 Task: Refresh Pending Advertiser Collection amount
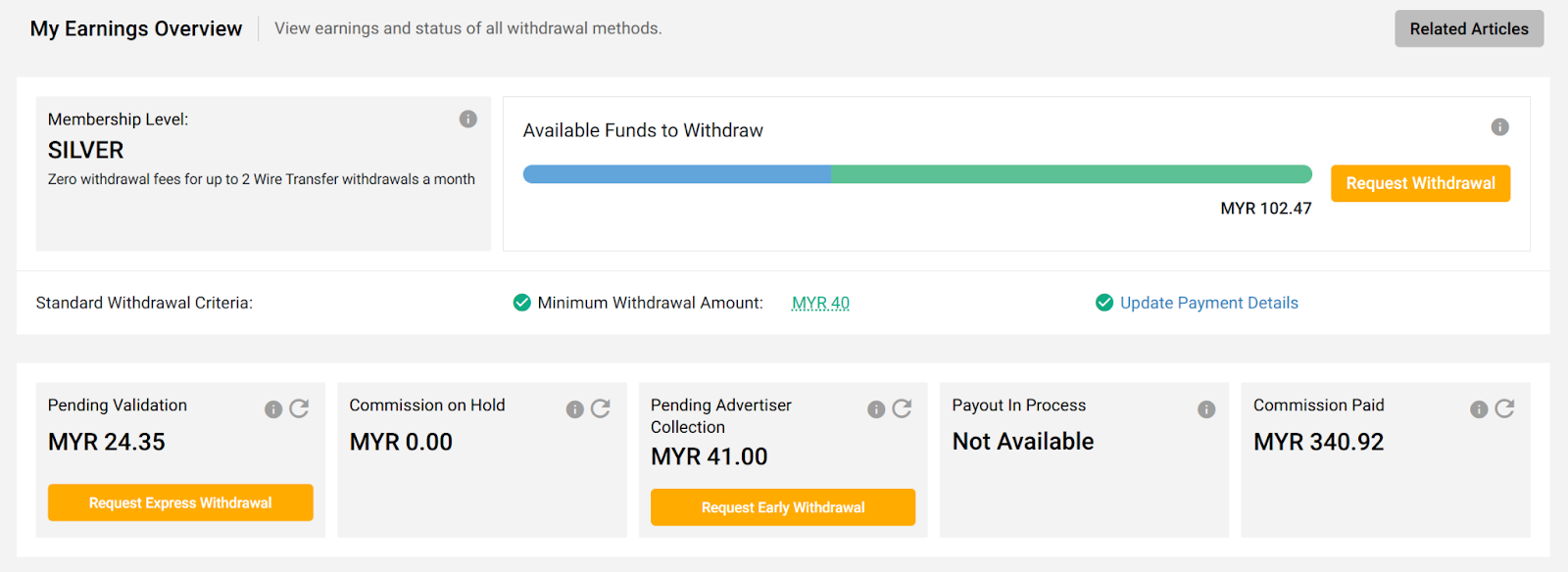(x=902, y=408)
